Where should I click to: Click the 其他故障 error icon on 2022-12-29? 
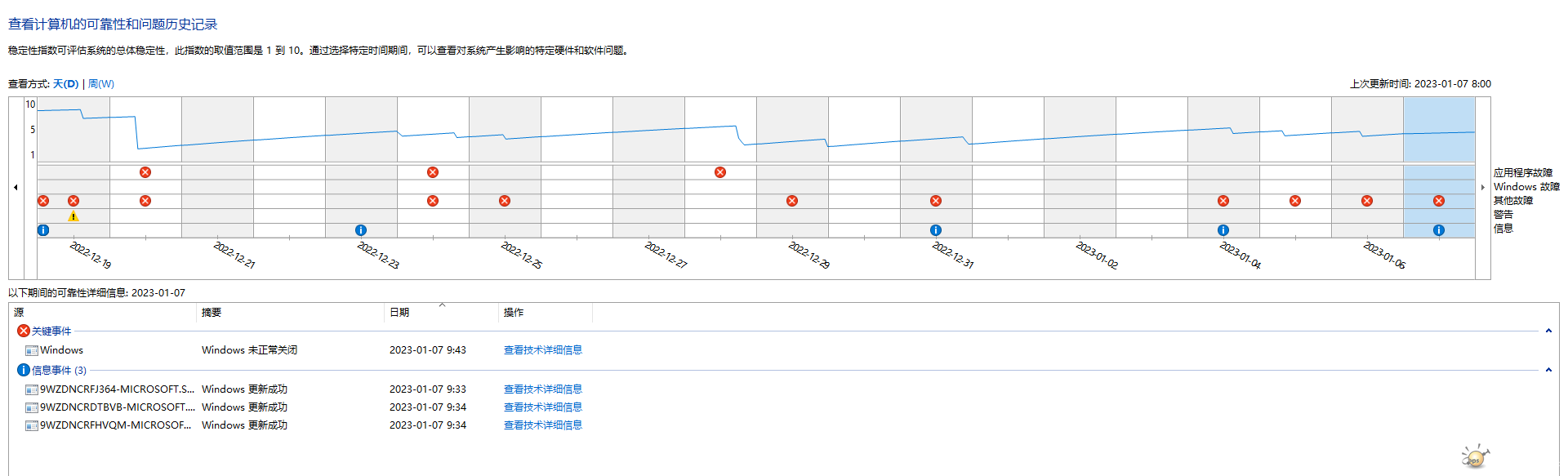pos(792,201)
